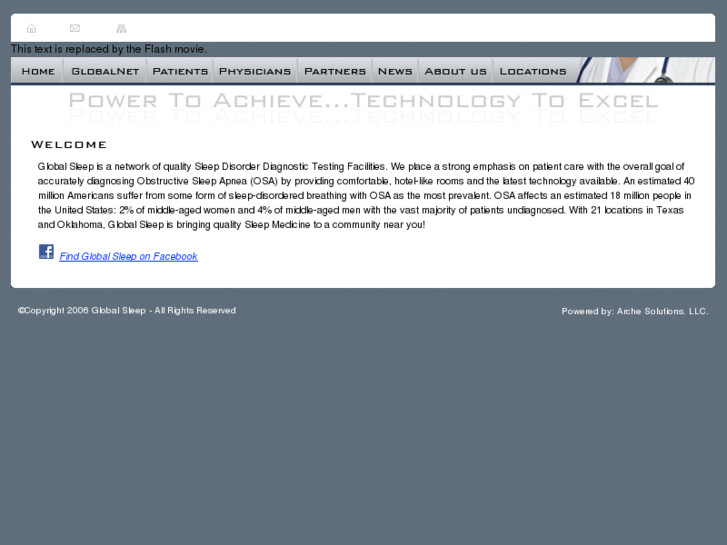The width and height of the screenshot is (727, 545).
Task: Follow the Find Global Sleep on Facebook link
Action: [128, 256]
